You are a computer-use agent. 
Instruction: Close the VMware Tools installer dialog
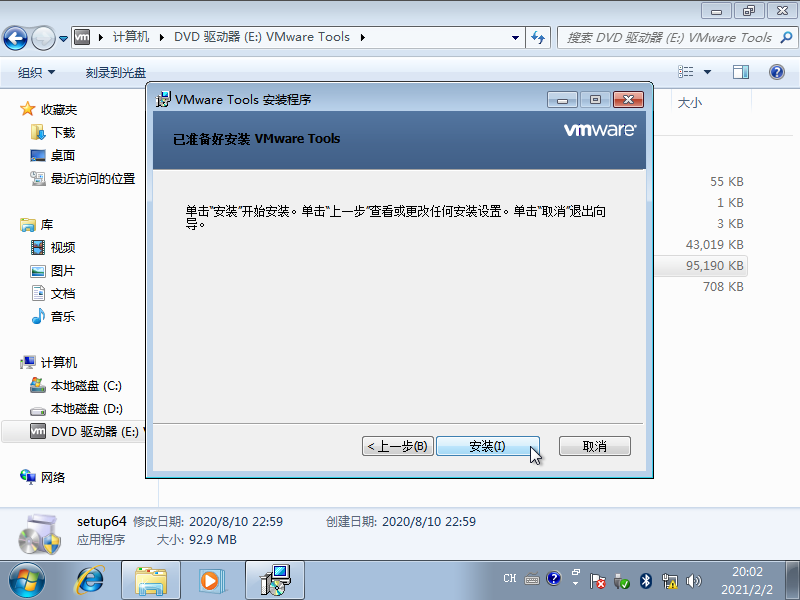(629, 99)
